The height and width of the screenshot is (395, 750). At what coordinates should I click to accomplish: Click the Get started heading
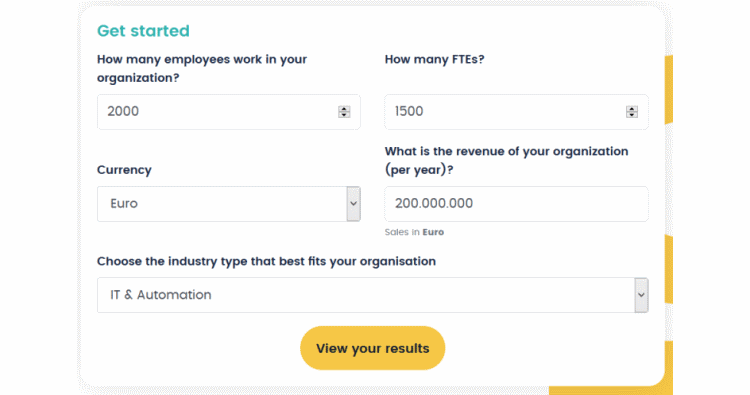point(143,31)
